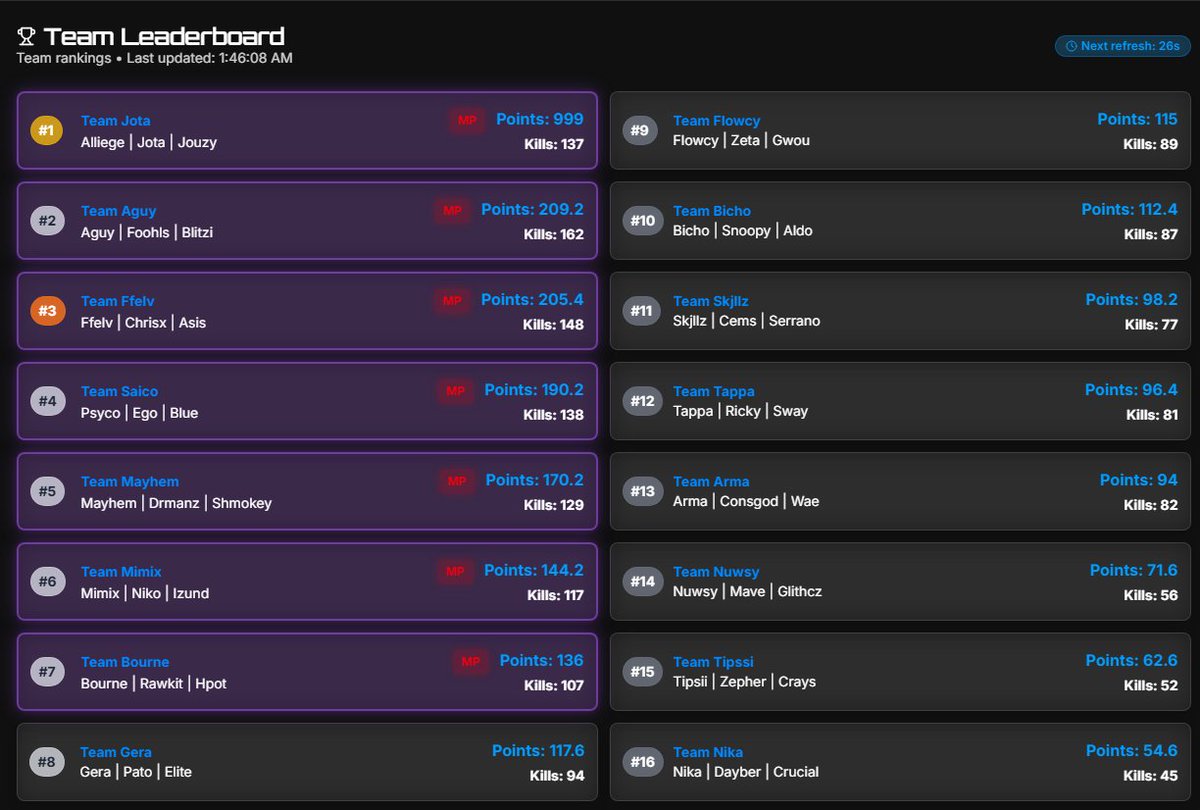This screenshot has width=1200, height=810.
Task: Open the Team Aguy link
Action: [119, 211]
